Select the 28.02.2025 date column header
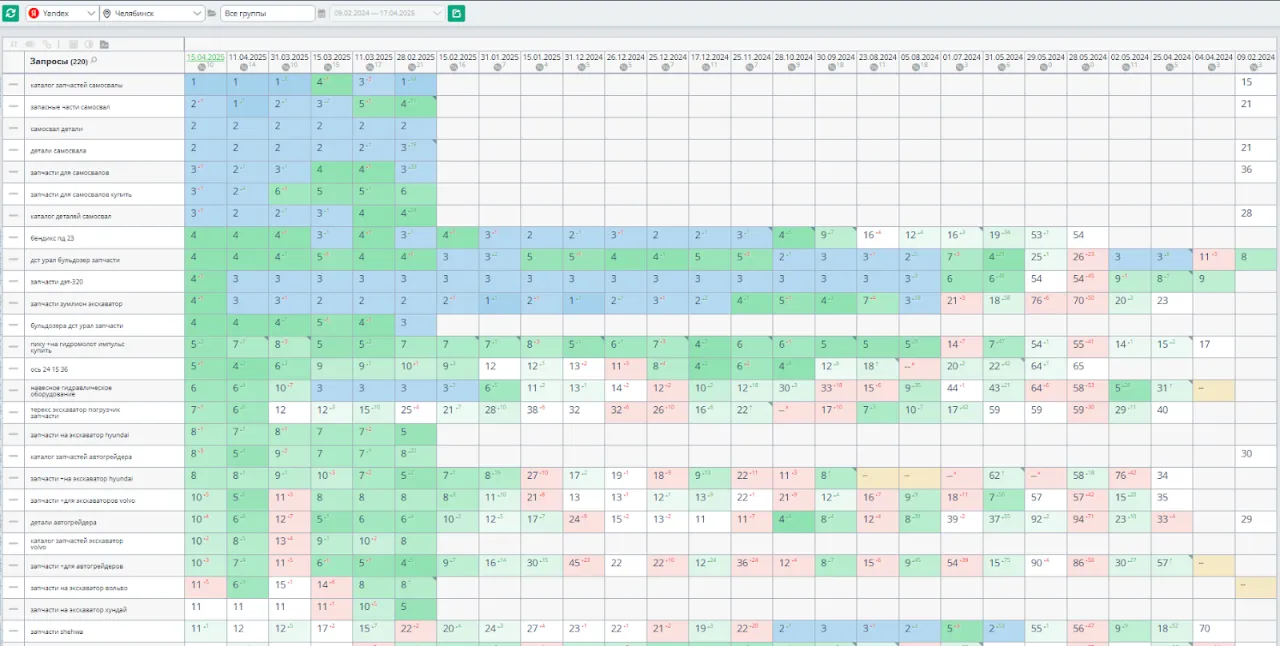This screenshot has width=1280, height=646. click(x=415, y=57)
